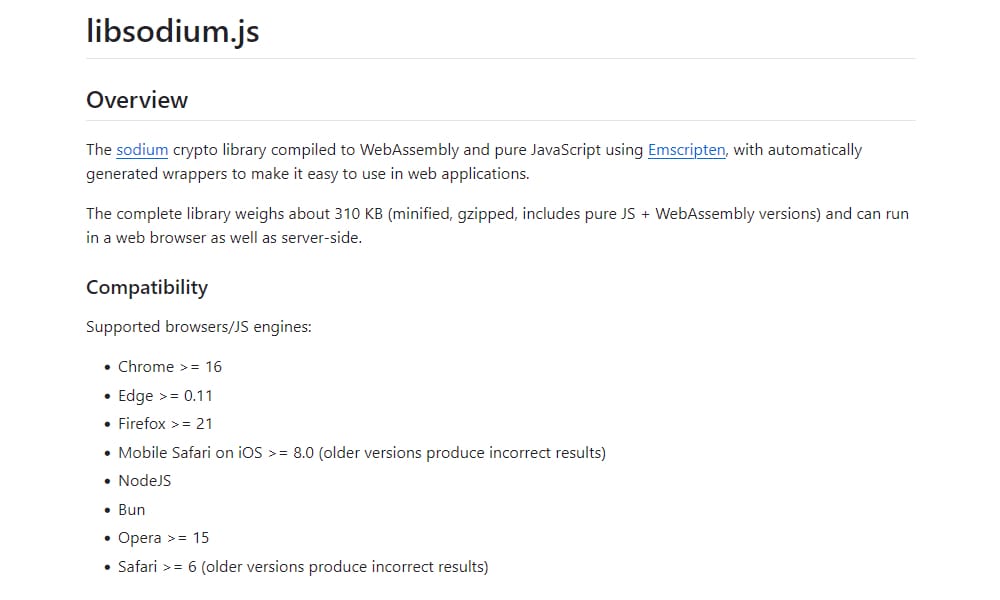
Task: Open the sodium link
Action: pyautogui.click(x=142, y=150)
